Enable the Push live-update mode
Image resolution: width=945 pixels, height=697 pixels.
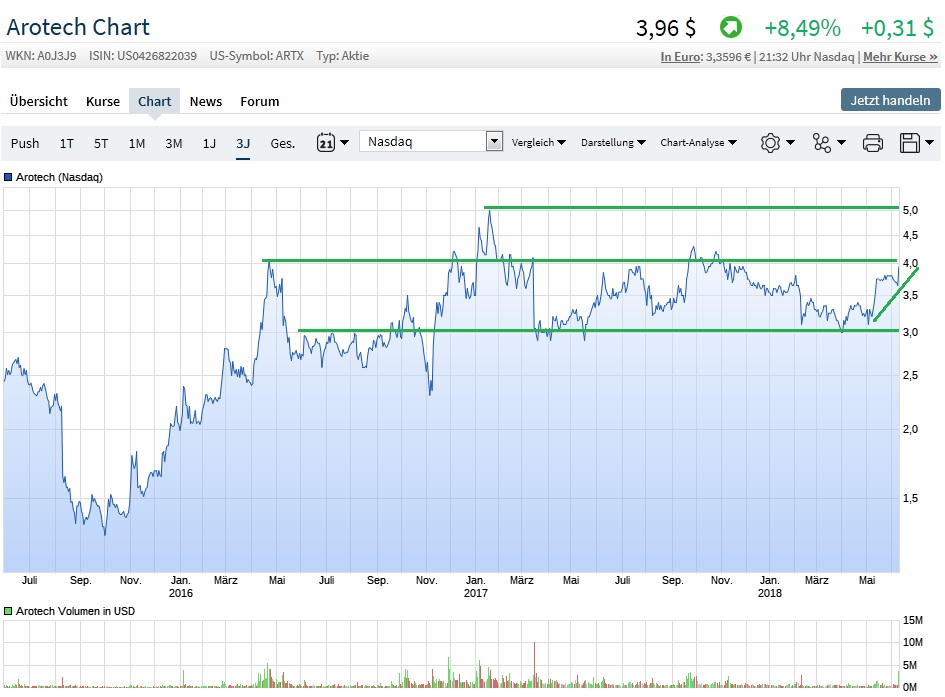[x=25, y=143]
